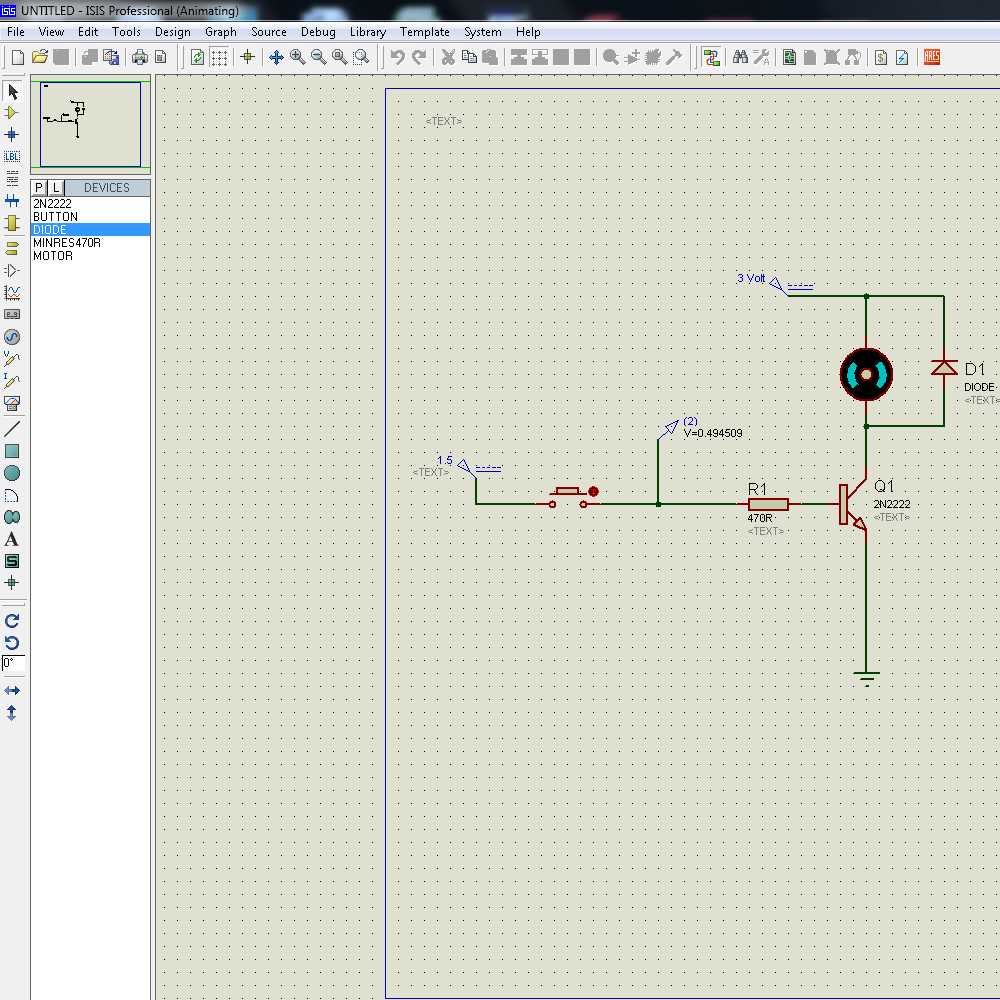This screenshot has height=1000, width=1000.
Task: Select the Component mode tool
Action: click(x=12, y=113)
